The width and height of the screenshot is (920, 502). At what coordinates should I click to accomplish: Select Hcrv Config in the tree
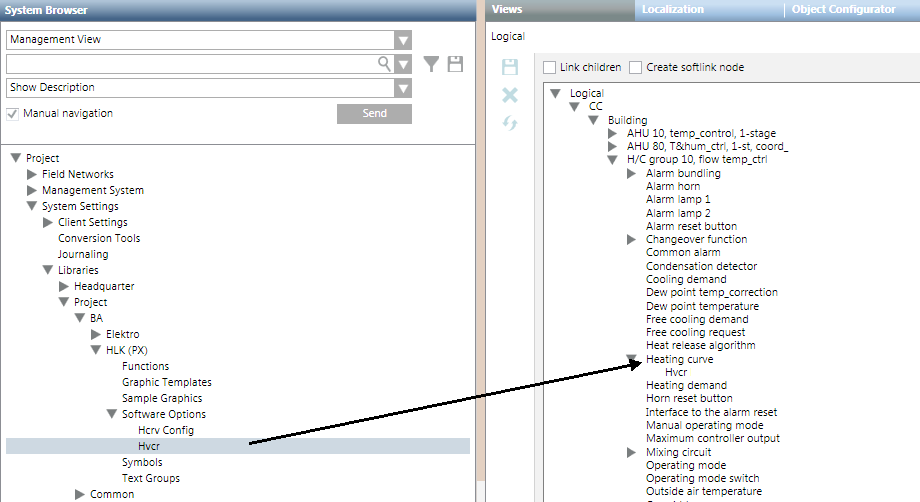(166, 430)
